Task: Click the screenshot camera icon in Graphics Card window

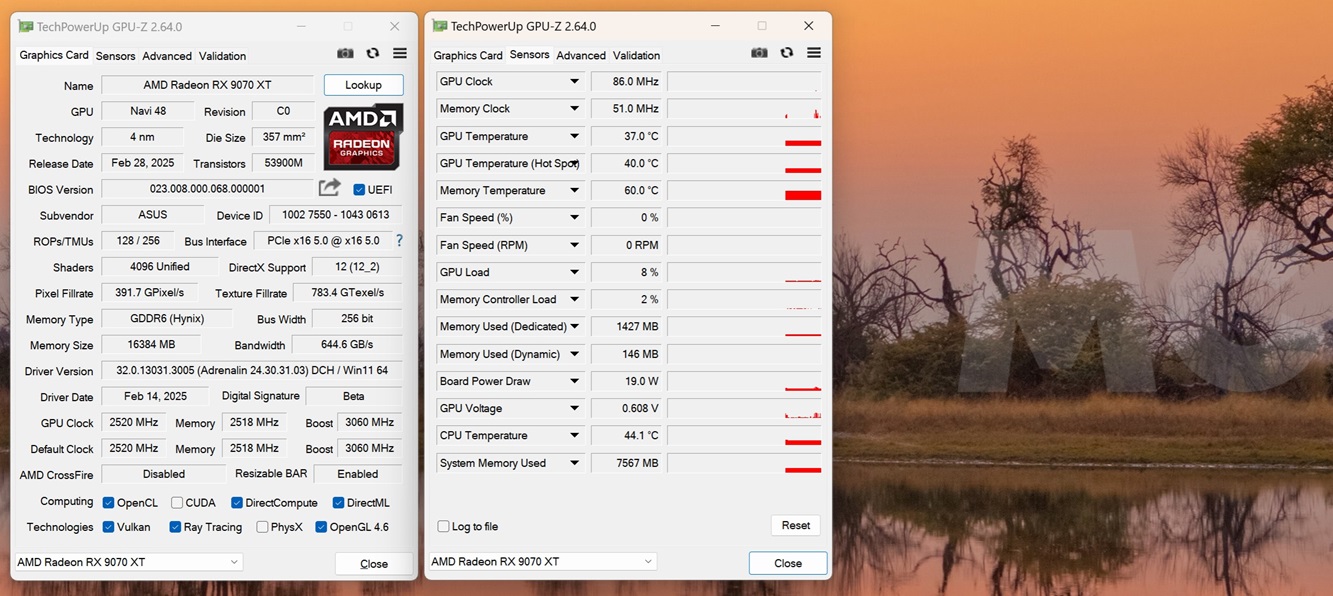Action: (345, 54)
